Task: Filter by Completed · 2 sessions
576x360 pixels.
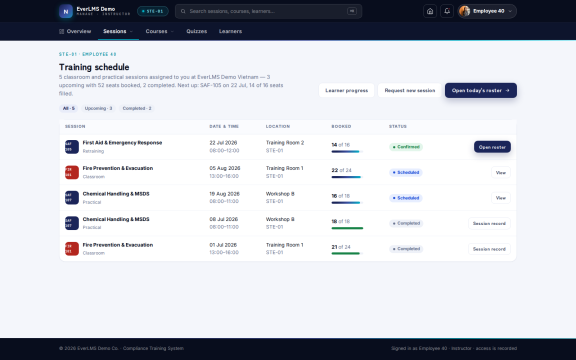Action: point(137,108)
